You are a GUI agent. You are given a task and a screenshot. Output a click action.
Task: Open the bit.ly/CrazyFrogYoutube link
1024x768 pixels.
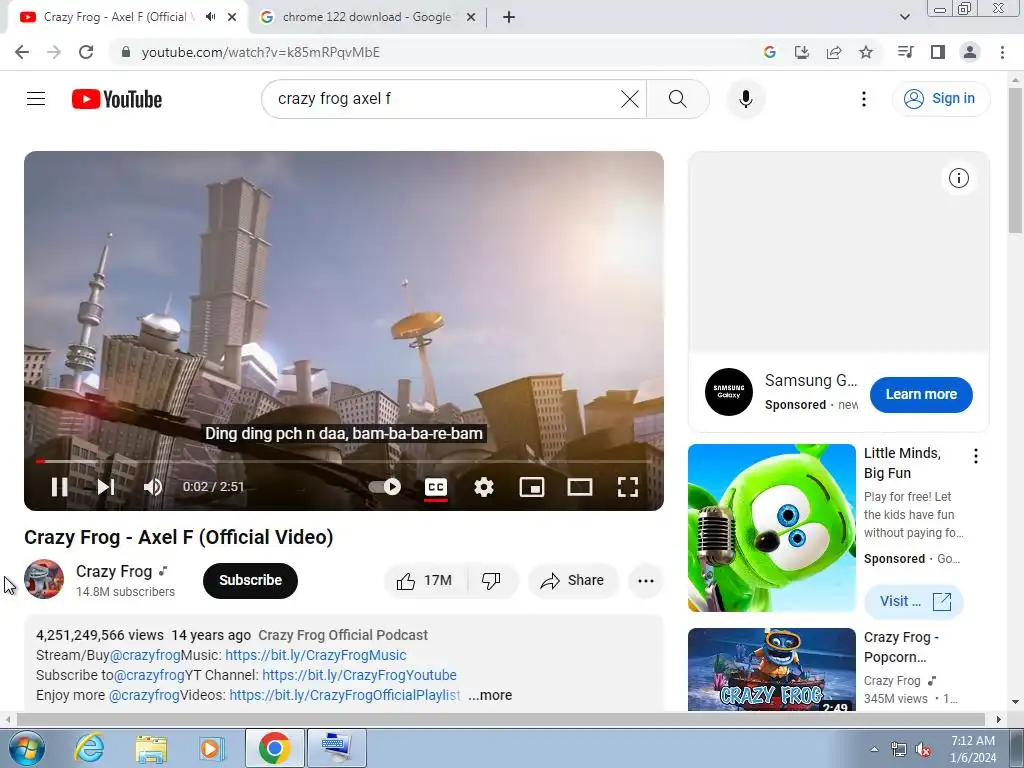[359, 675]
